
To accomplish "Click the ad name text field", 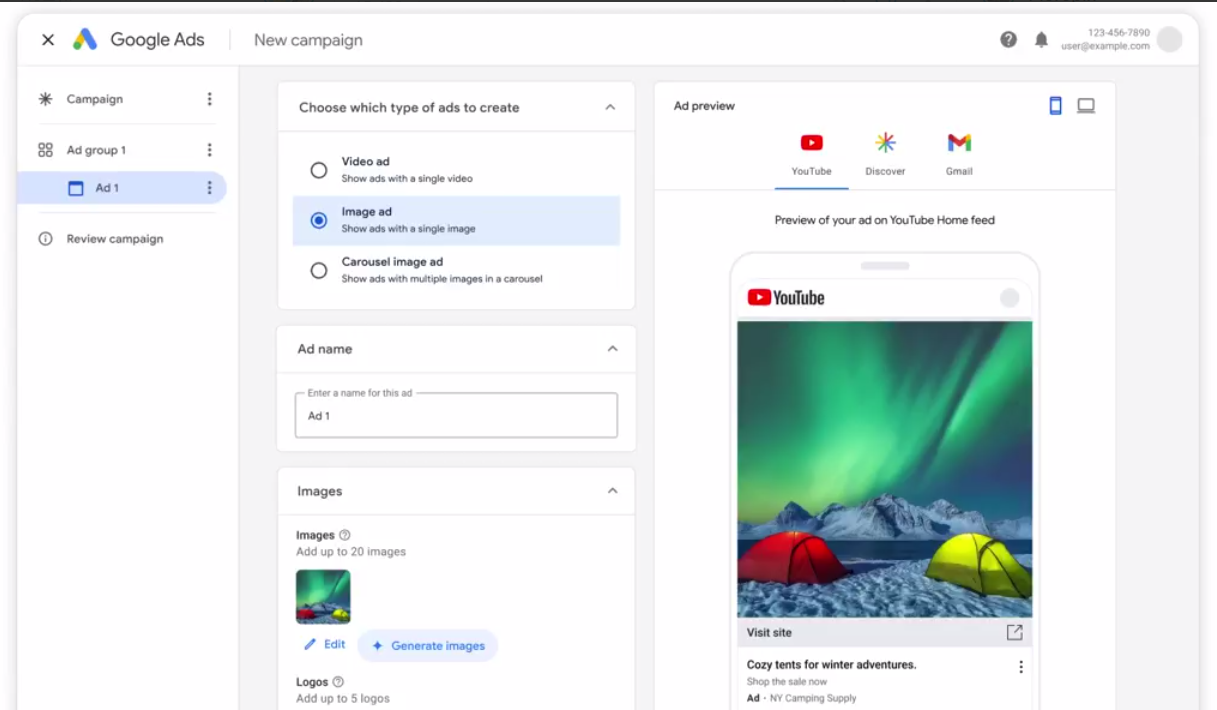I will (x=456, y=416).
